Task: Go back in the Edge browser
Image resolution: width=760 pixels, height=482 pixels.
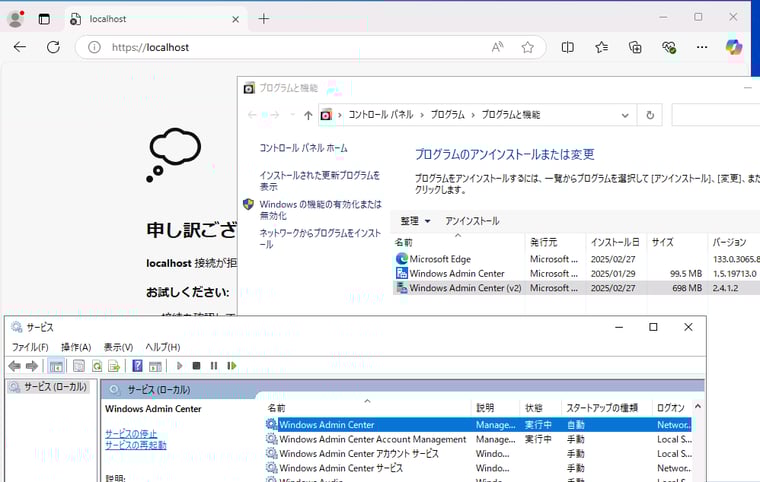Action: [20, 47]
